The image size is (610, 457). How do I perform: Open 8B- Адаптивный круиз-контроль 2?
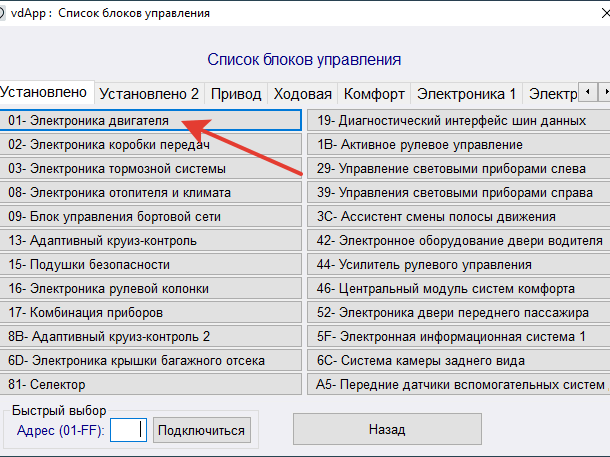coord(150,336)
